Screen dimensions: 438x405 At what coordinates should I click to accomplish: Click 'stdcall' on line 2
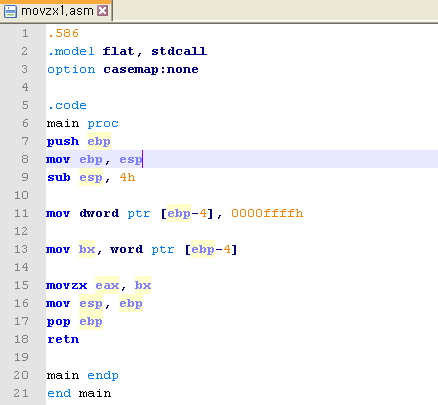pos(179,51)
